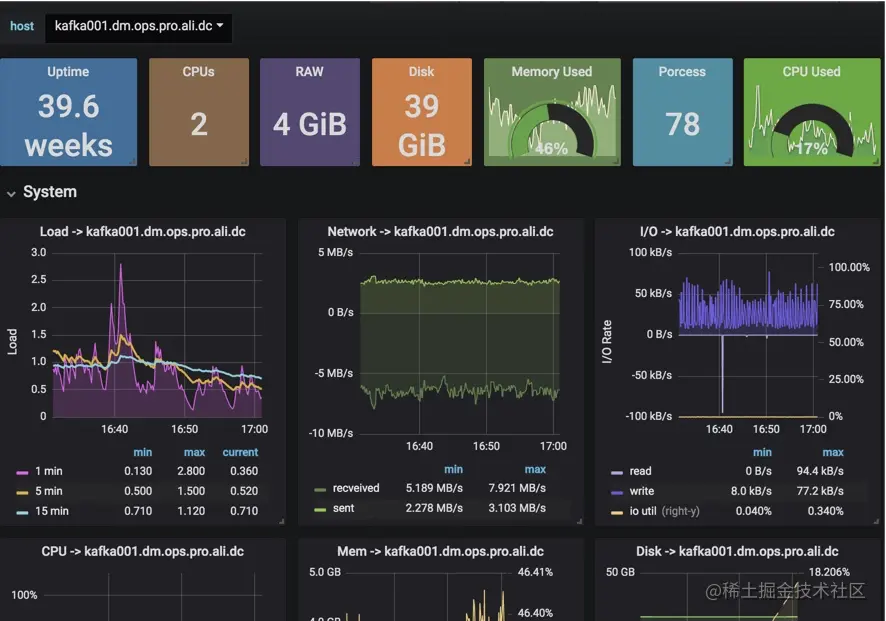Screen dimensions: 886x621
Task: Click the sent min value 2.278 MB/s
Action: point(434,508)
